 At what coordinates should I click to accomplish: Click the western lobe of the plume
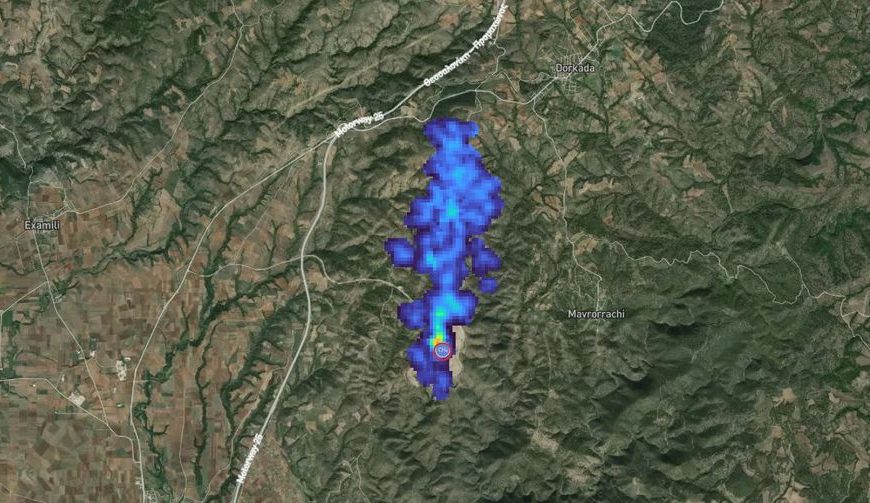pos(400,253)
